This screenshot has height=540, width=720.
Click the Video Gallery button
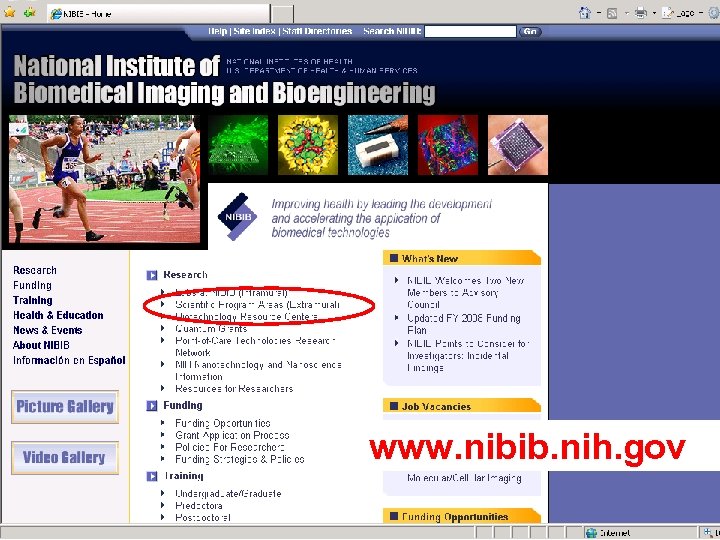(x=65, y=458)
